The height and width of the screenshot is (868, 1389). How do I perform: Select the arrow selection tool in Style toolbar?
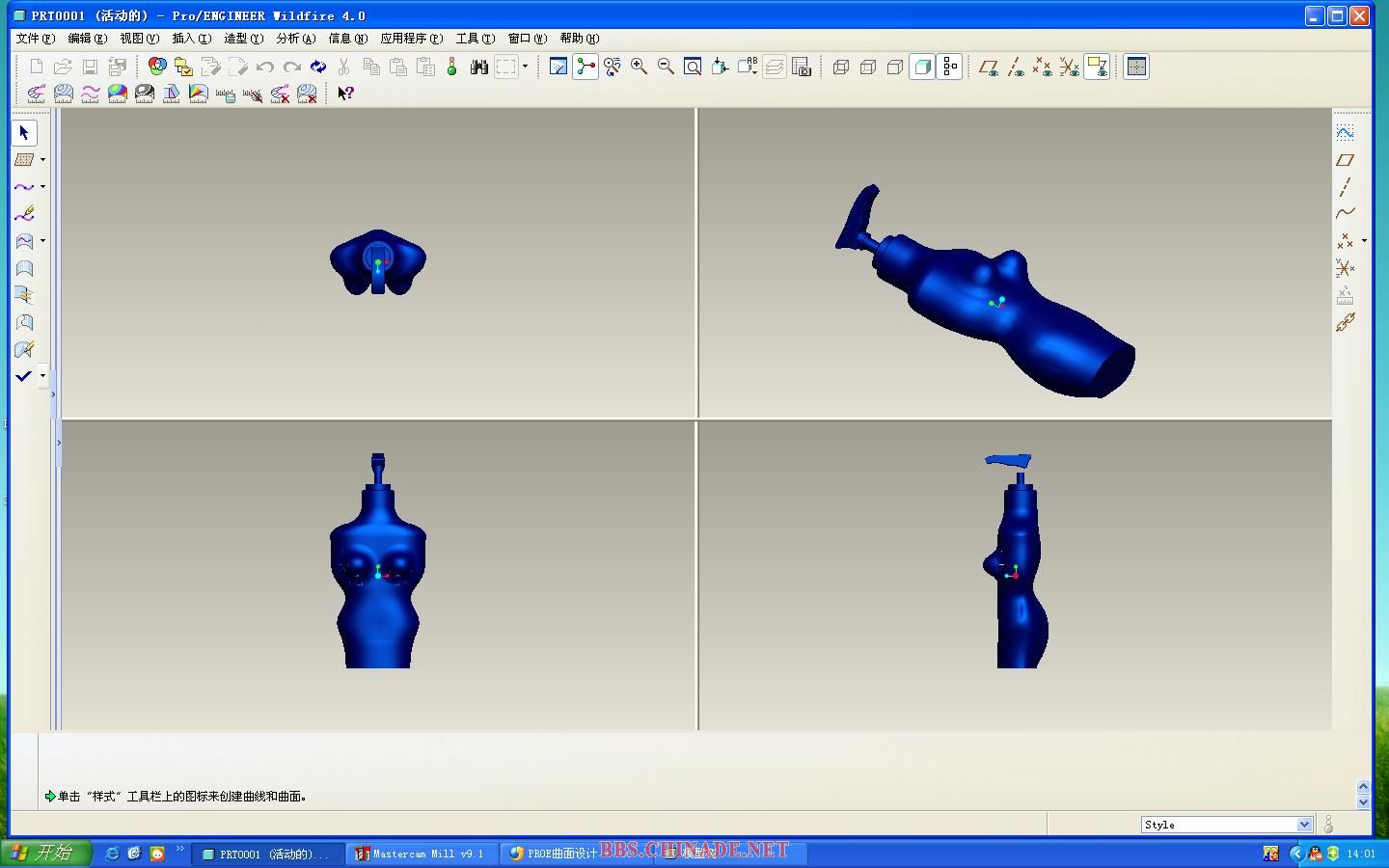point(24,133)
